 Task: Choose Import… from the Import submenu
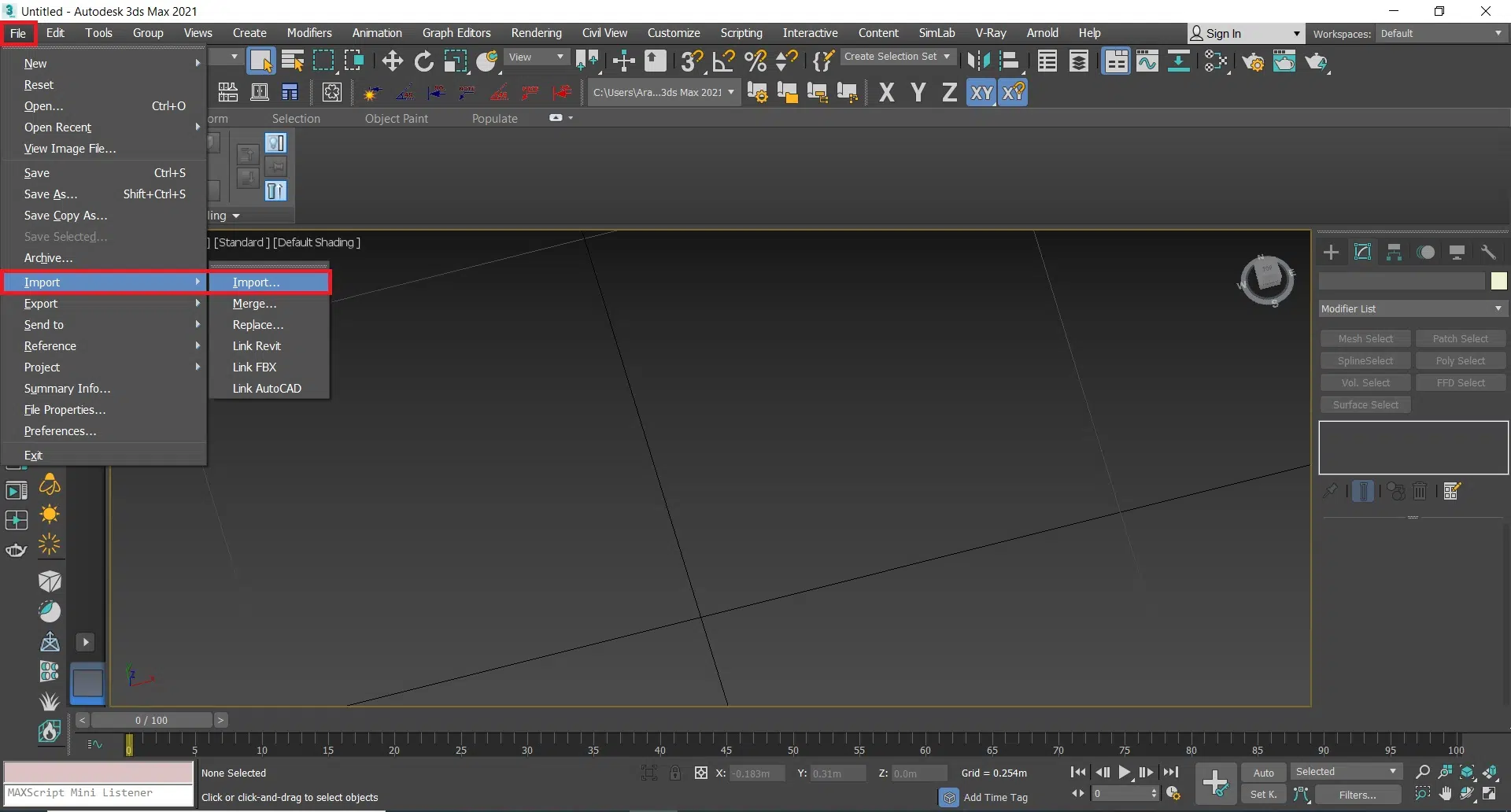pyautogui.click(x=257, y=282)
